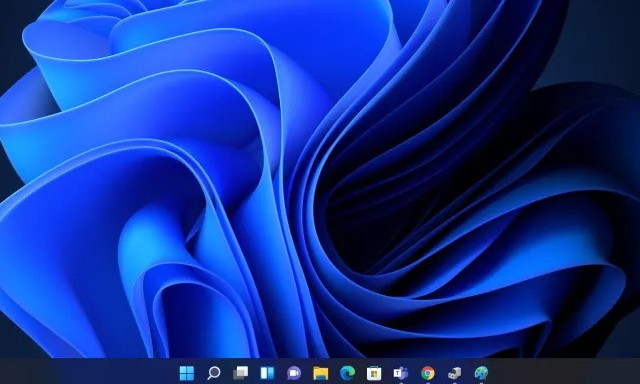640x384 pixels.
Task: Open Task View on the taskbar
Action: pos(240,373)
